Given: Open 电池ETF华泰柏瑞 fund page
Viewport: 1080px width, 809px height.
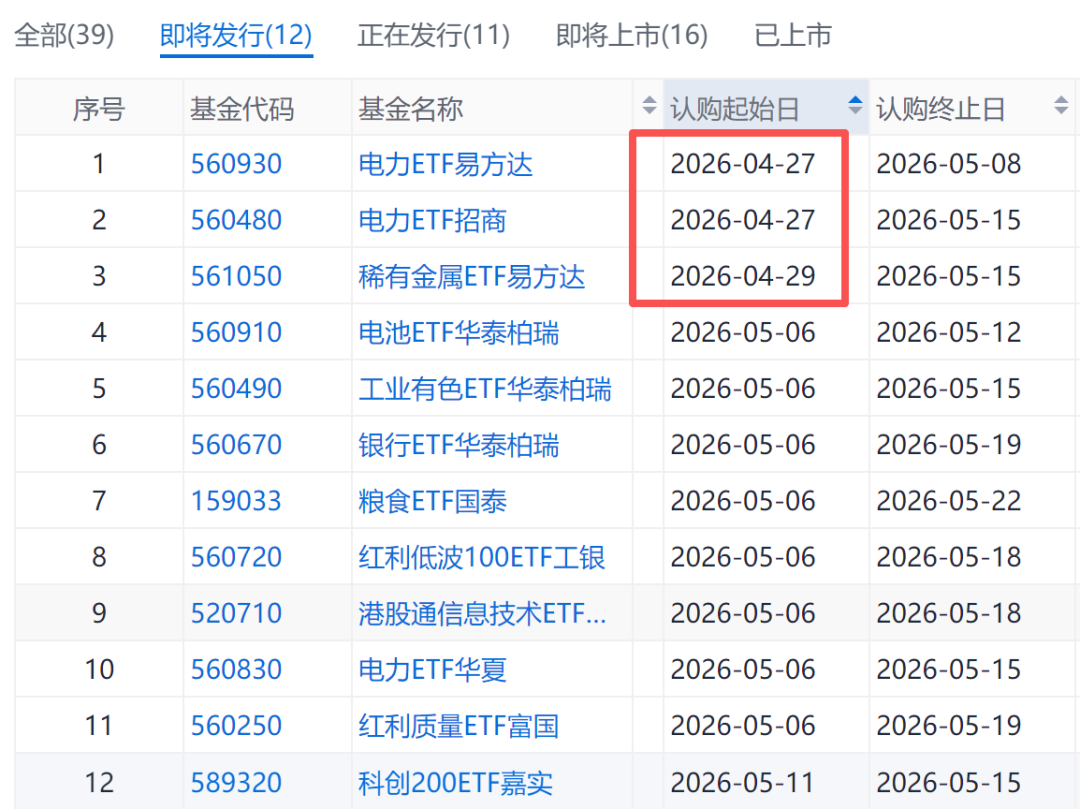Looking at the screenshot, I should click(459, 333).
